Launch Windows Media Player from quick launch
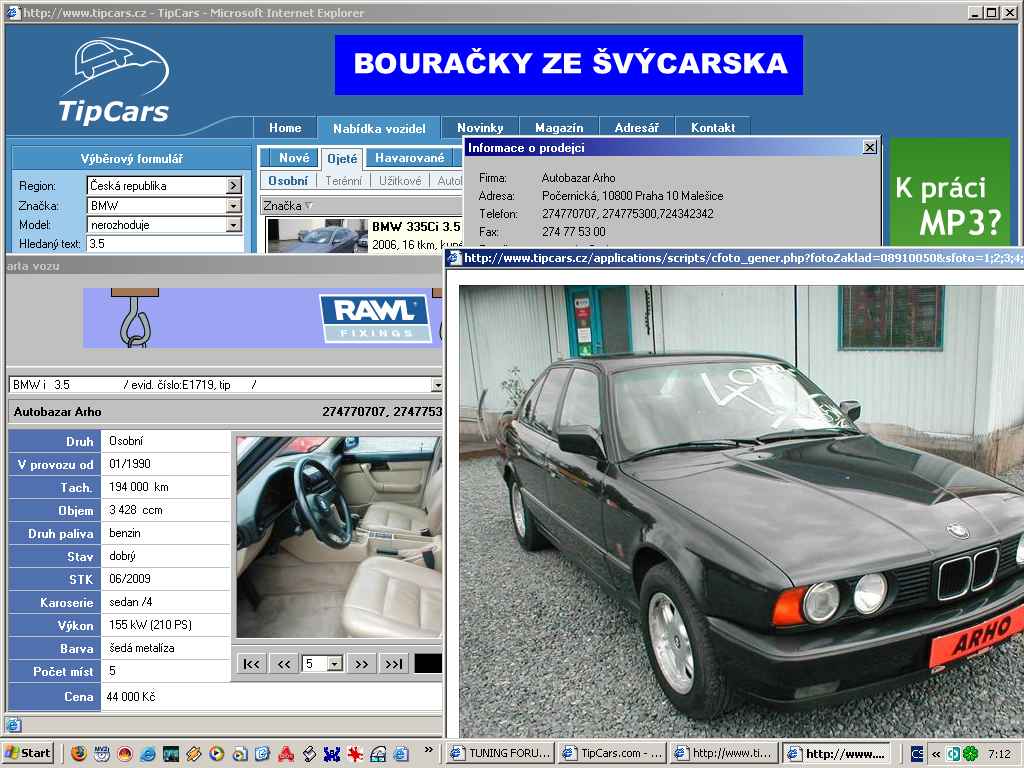This screenshot has height=768, width=1024. (216, 754)
